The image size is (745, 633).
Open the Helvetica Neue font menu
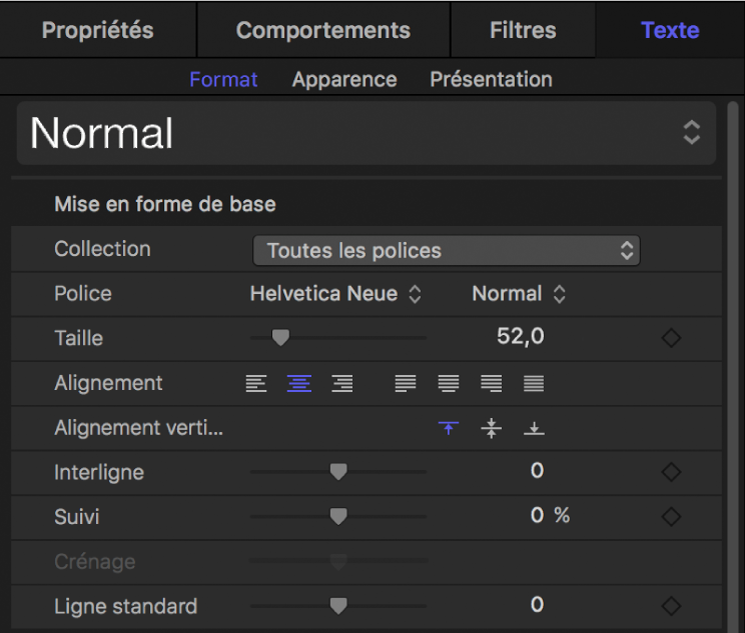(335, 294)
